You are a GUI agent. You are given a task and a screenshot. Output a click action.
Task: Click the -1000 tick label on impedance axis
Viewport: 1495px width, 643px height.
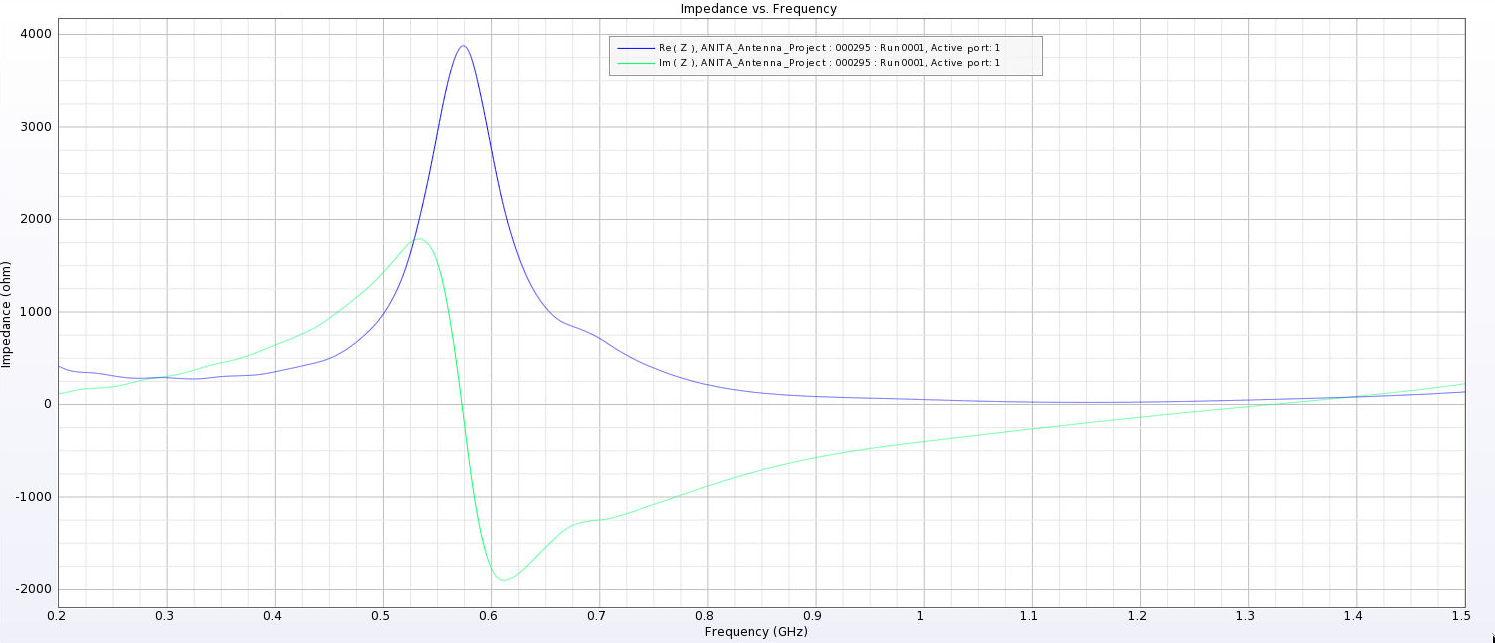pos(36,497)
